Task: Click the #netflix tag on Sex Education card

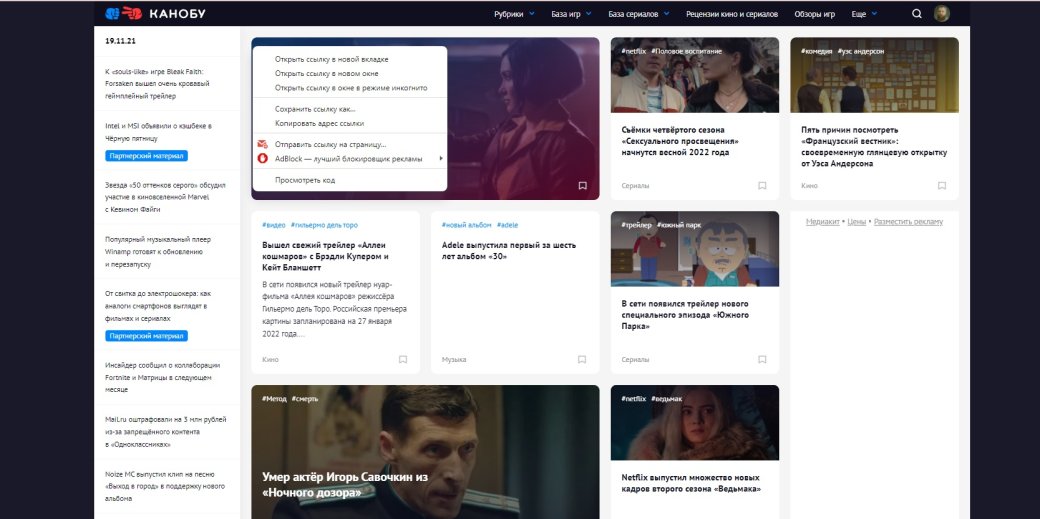Action: point(633,51)
